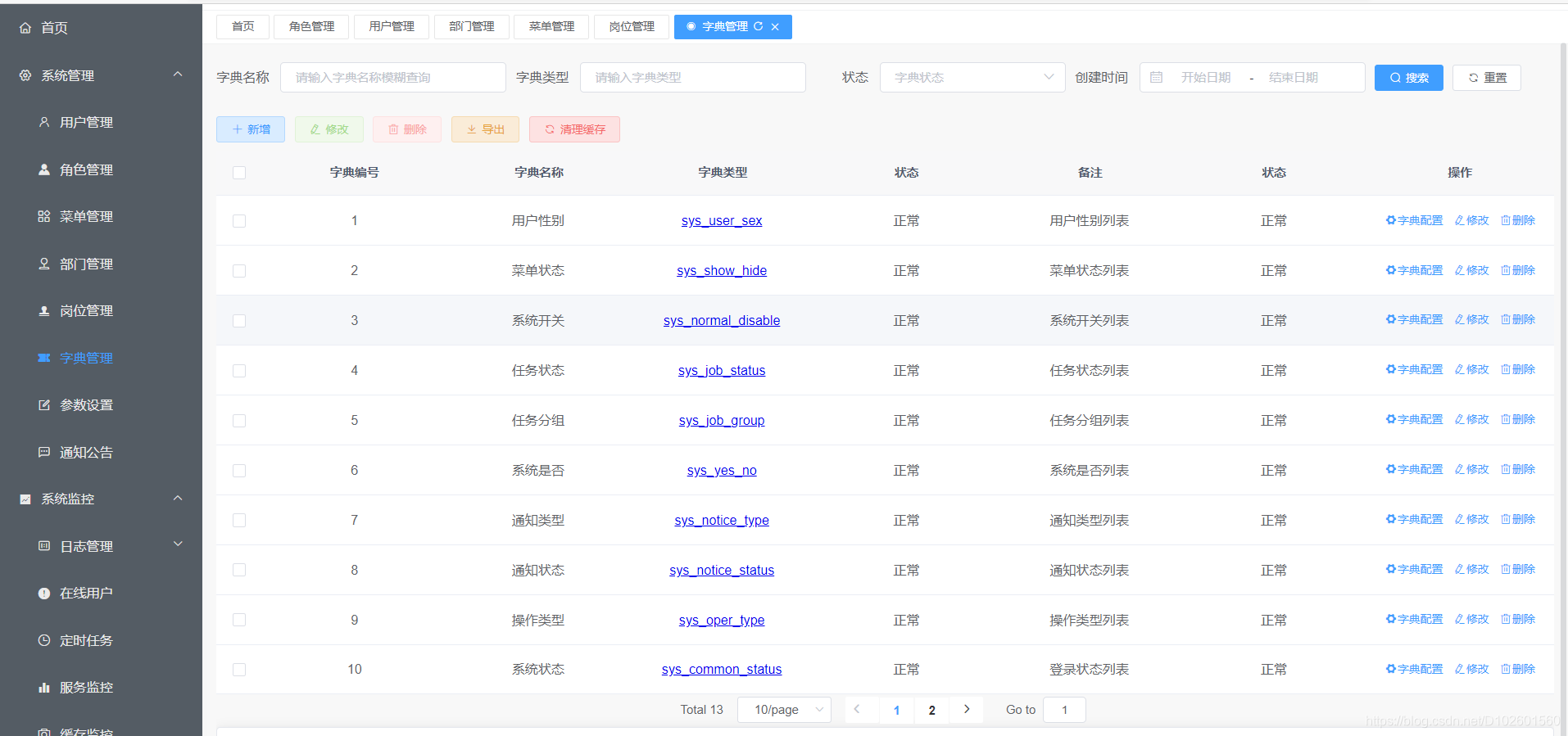
Task: Refresh the 字典管理 tab via its reload icon
Action: (x=759, y=26)
